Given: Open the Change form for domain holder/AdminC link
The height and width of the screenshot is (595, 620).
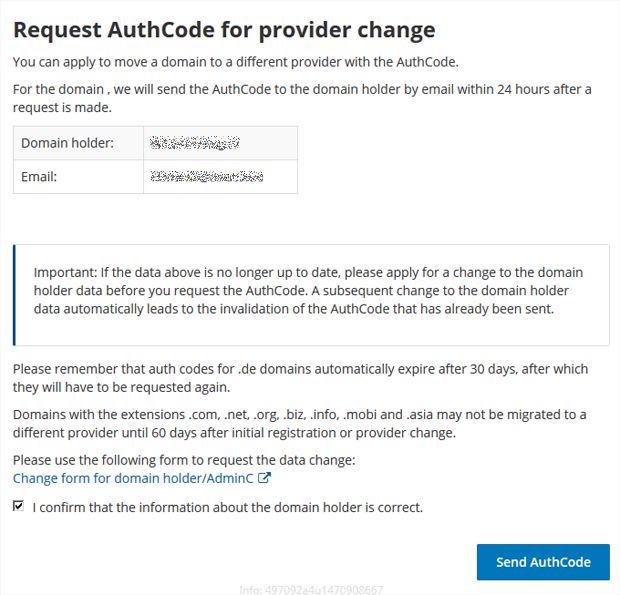Looking at the screenshot, I should click(133, 478).
